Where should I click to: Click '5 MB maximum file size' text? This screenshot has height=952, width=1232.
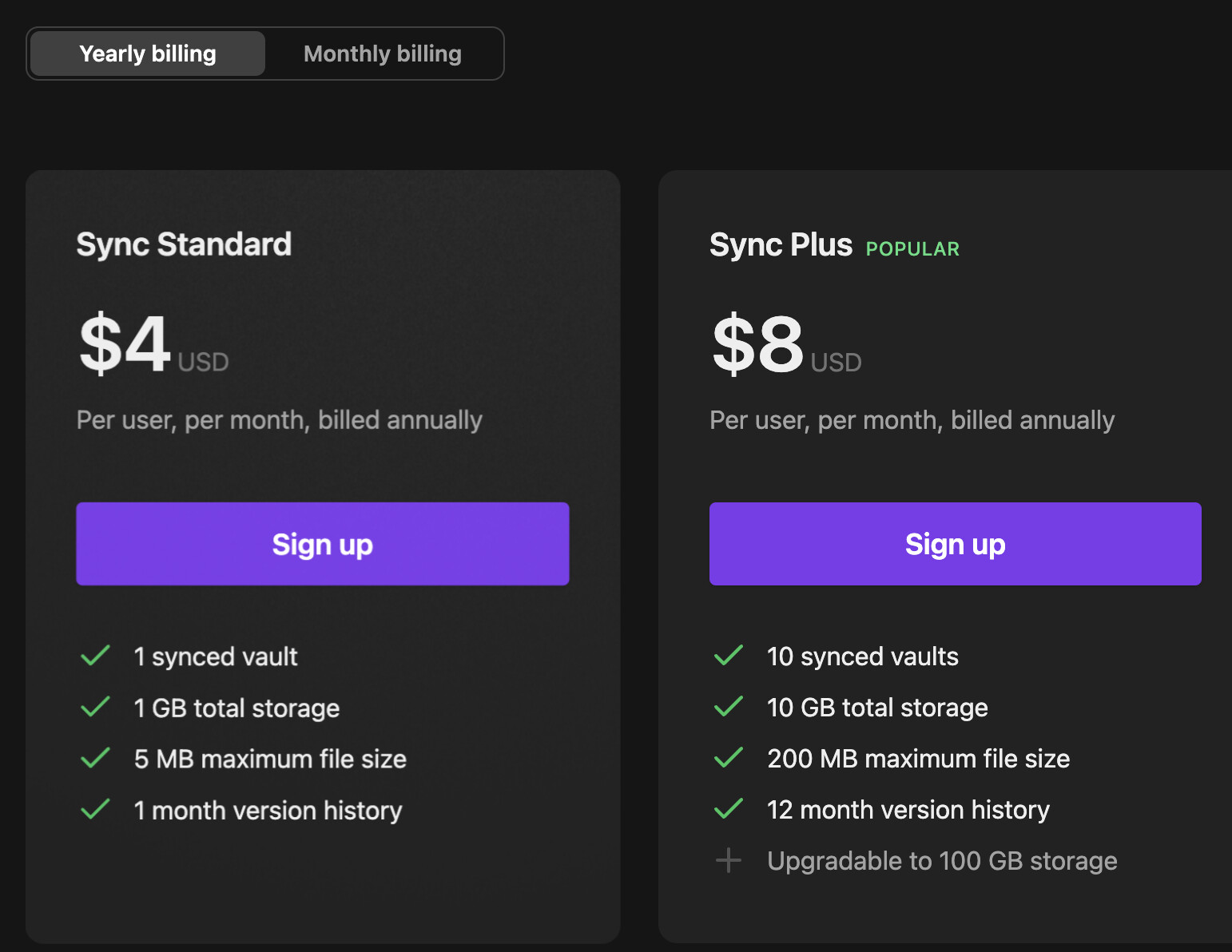(270, 759)
